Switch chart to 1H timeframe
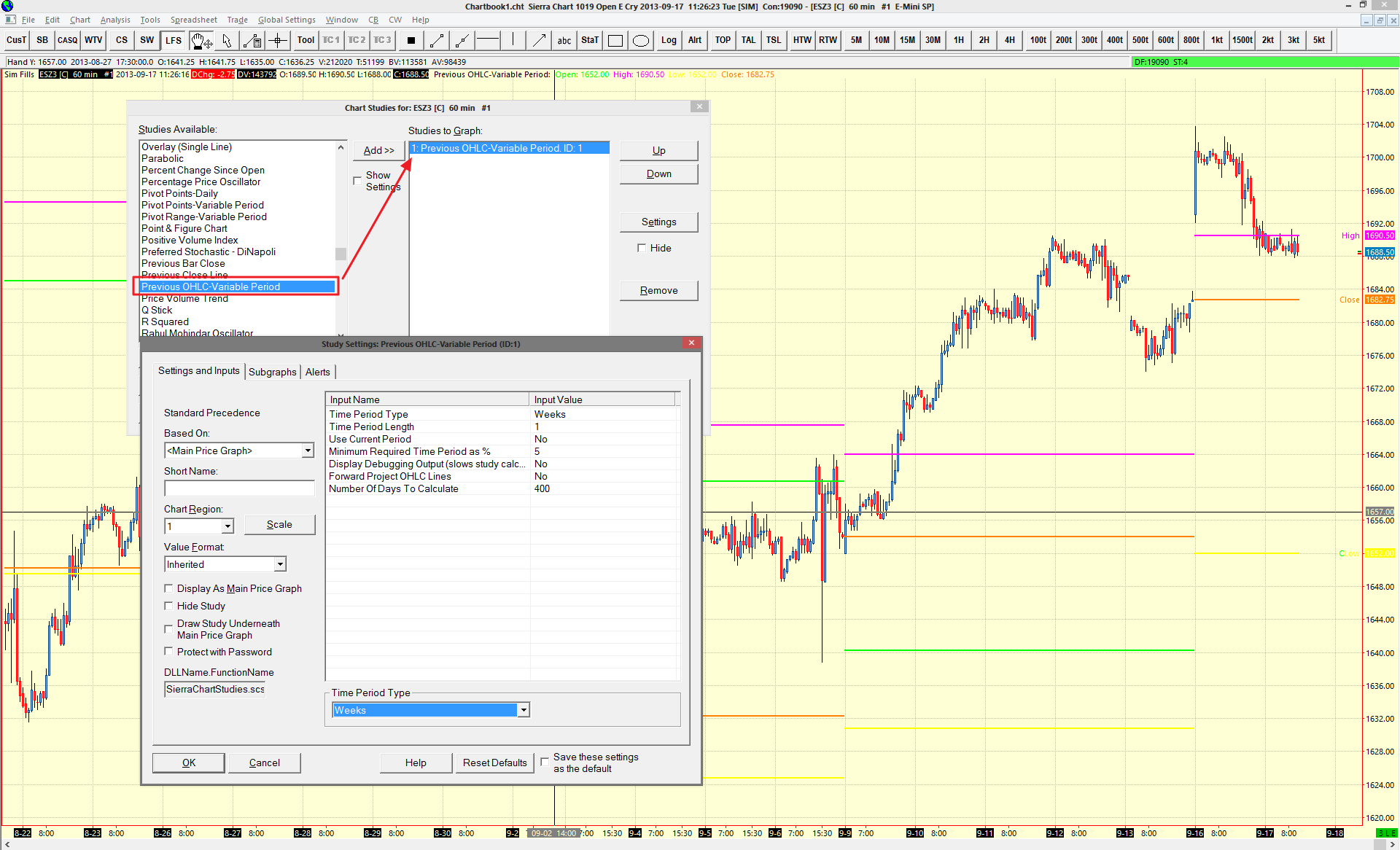Screen dimensions: 1400x850 [x=958, y=40]
